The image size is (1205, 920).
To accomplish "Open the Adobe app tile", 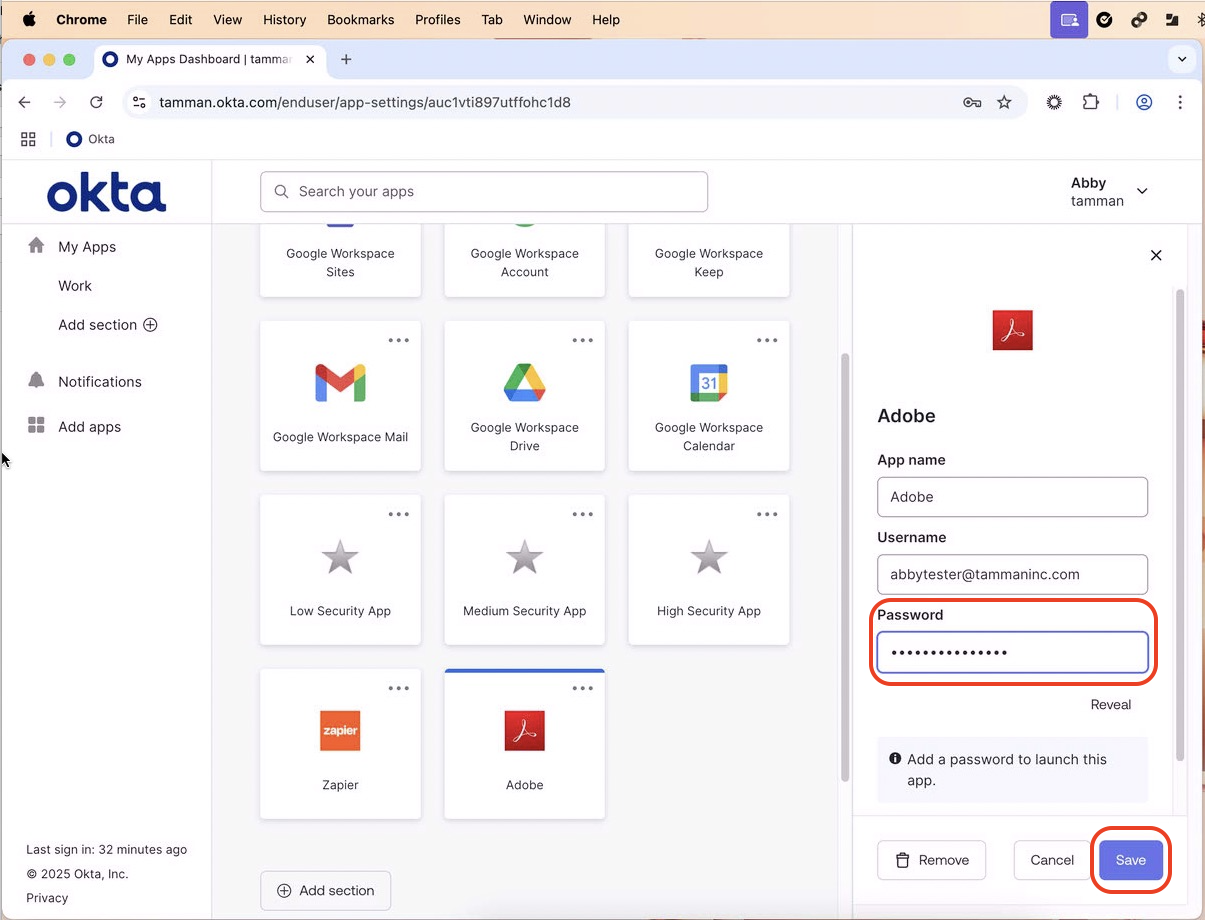I will click(x=524, y=744).
